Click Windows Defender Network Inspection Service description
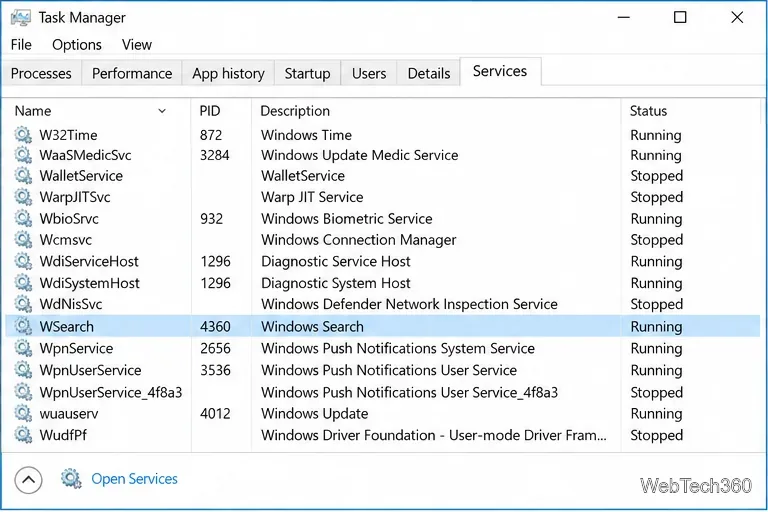 409,304
